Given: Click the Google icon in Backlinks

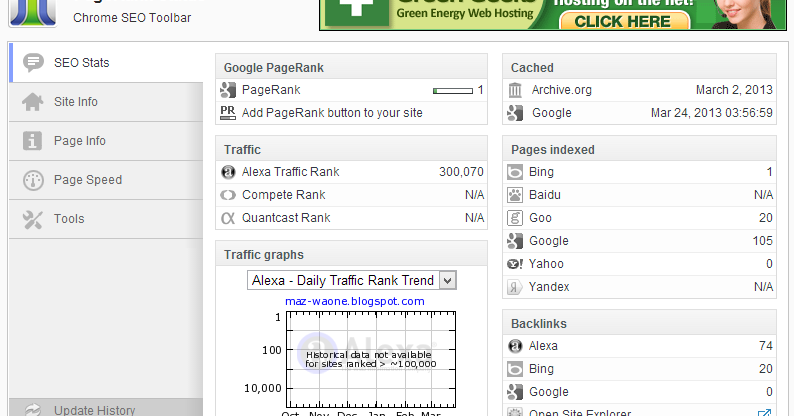Looking at the screenshot, I should click(515, 392).
